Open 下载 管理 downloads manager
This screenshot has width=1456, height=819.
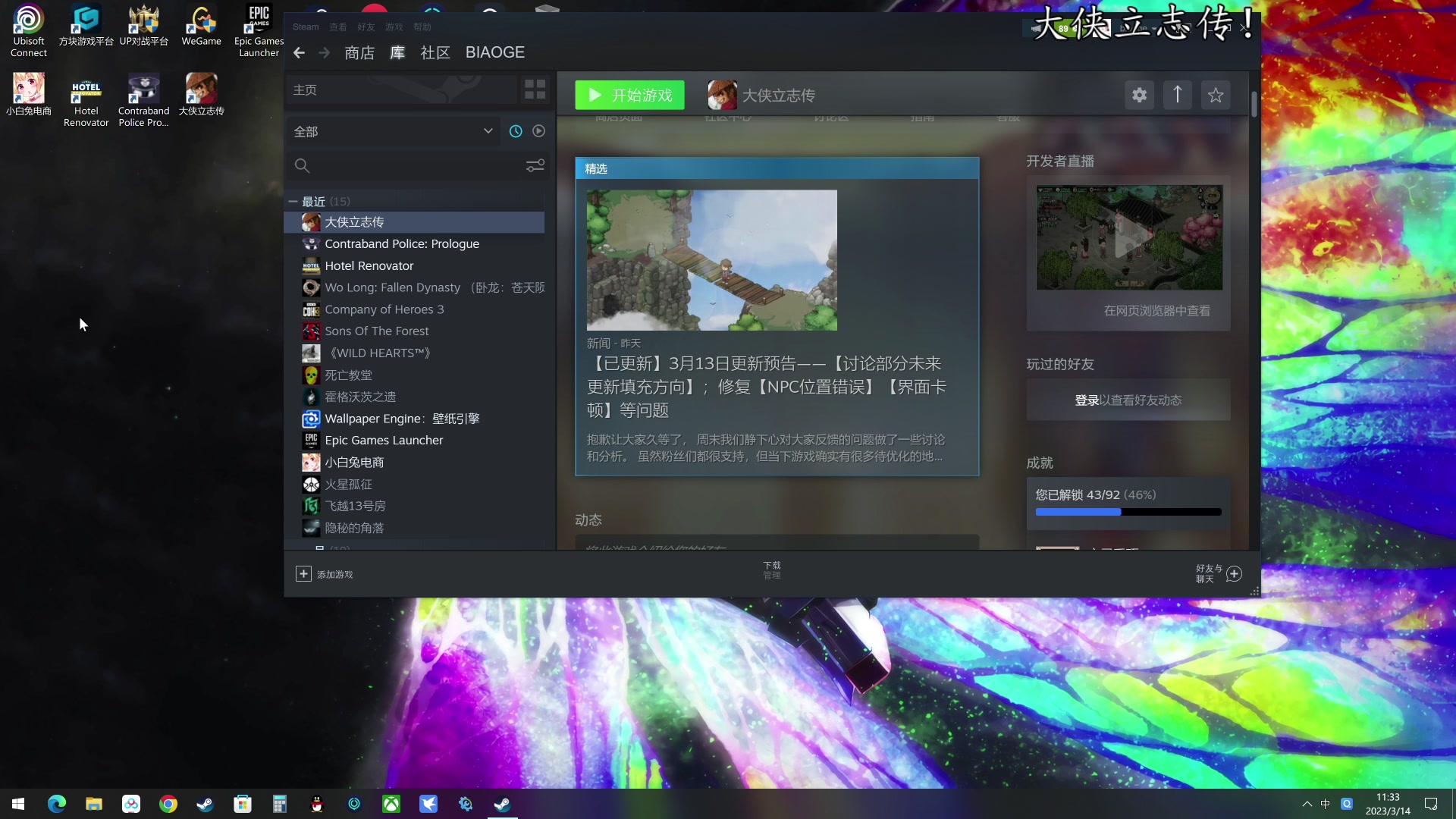pyautogui.click(x=772, y=570)
